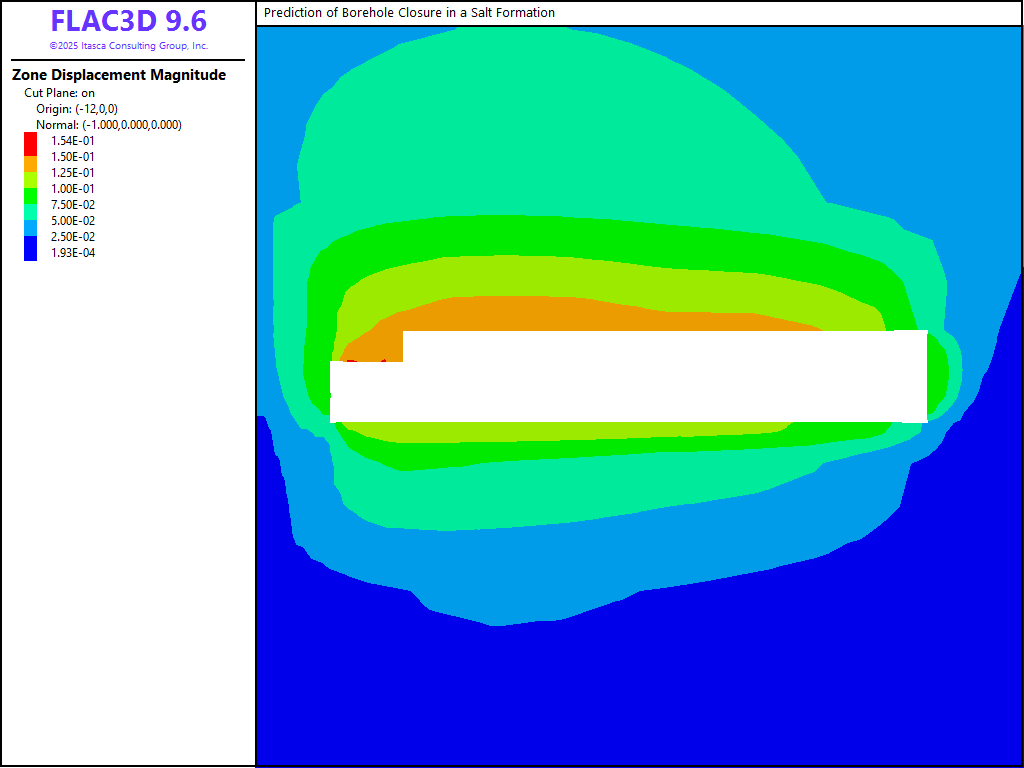Screen dimensions: 1024x768
Task: Click the 'Prediction of Borehole Closure' plot title
Action: pyautogui.click(x=409, y=13)
